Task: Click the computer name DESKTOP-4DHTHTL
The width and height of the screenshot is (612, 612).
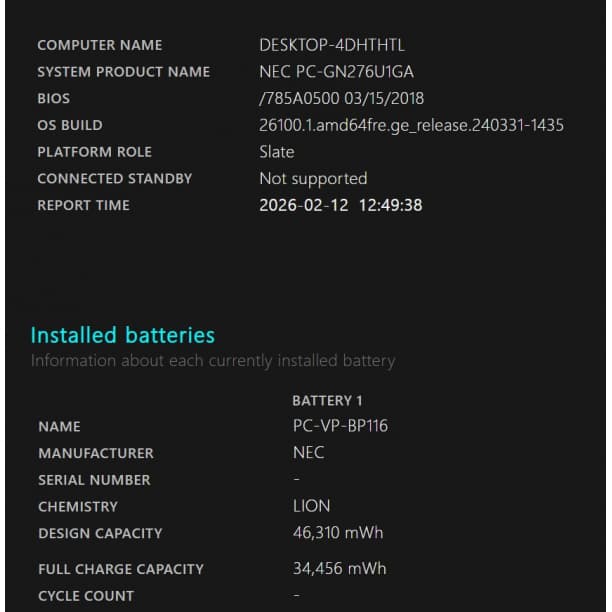Action: [x=332, y=45]
